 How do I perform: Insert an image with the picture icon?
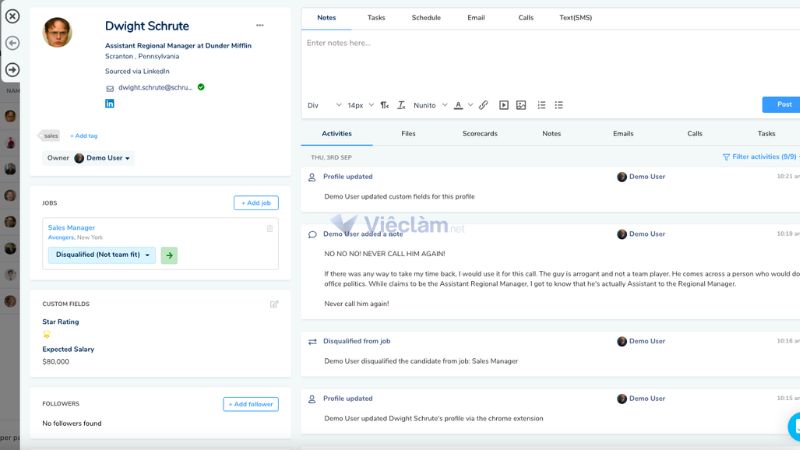coord(521,105)
